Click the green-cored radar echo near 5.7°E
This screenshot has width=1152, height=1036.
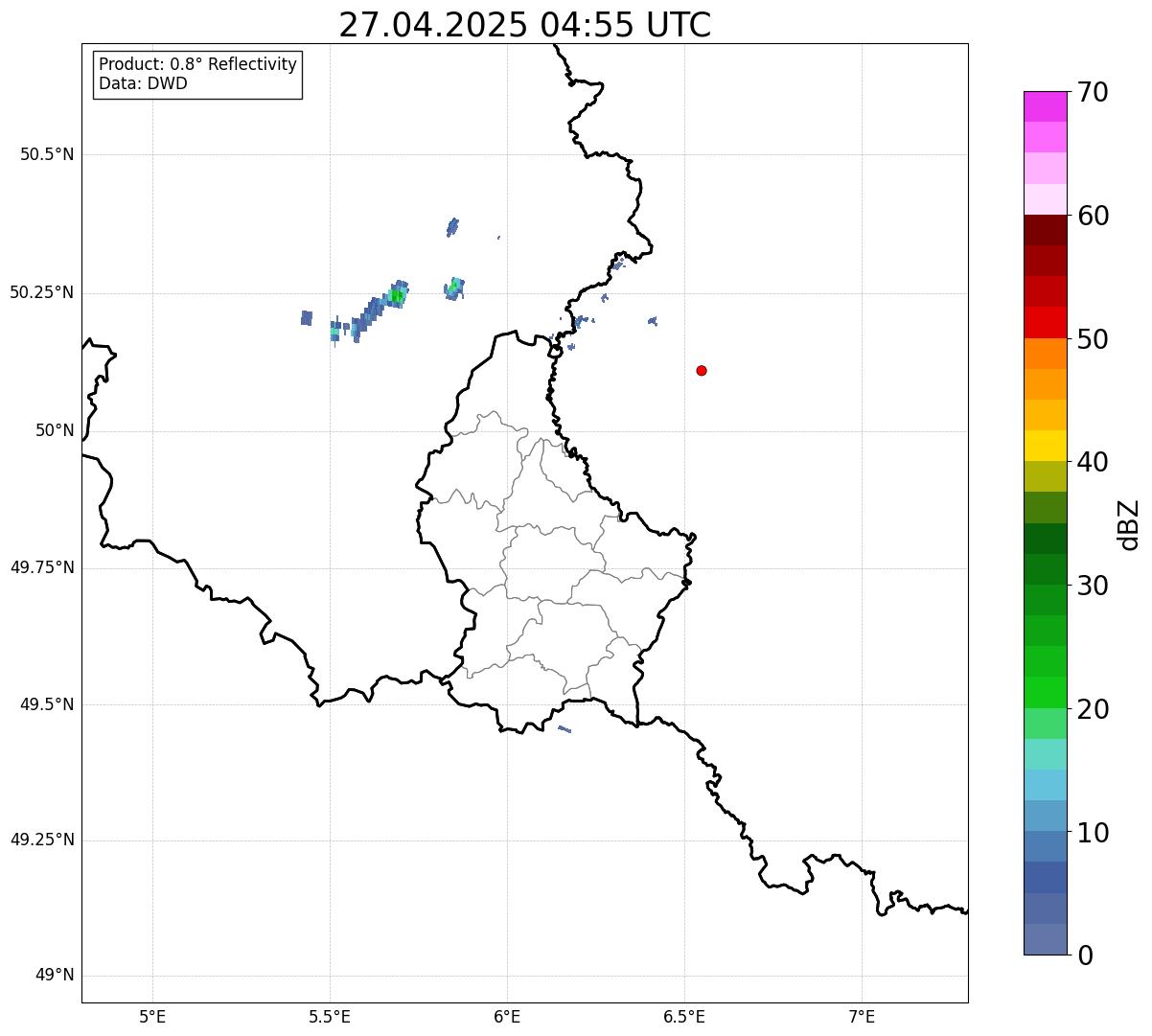[x=397, y=295]
